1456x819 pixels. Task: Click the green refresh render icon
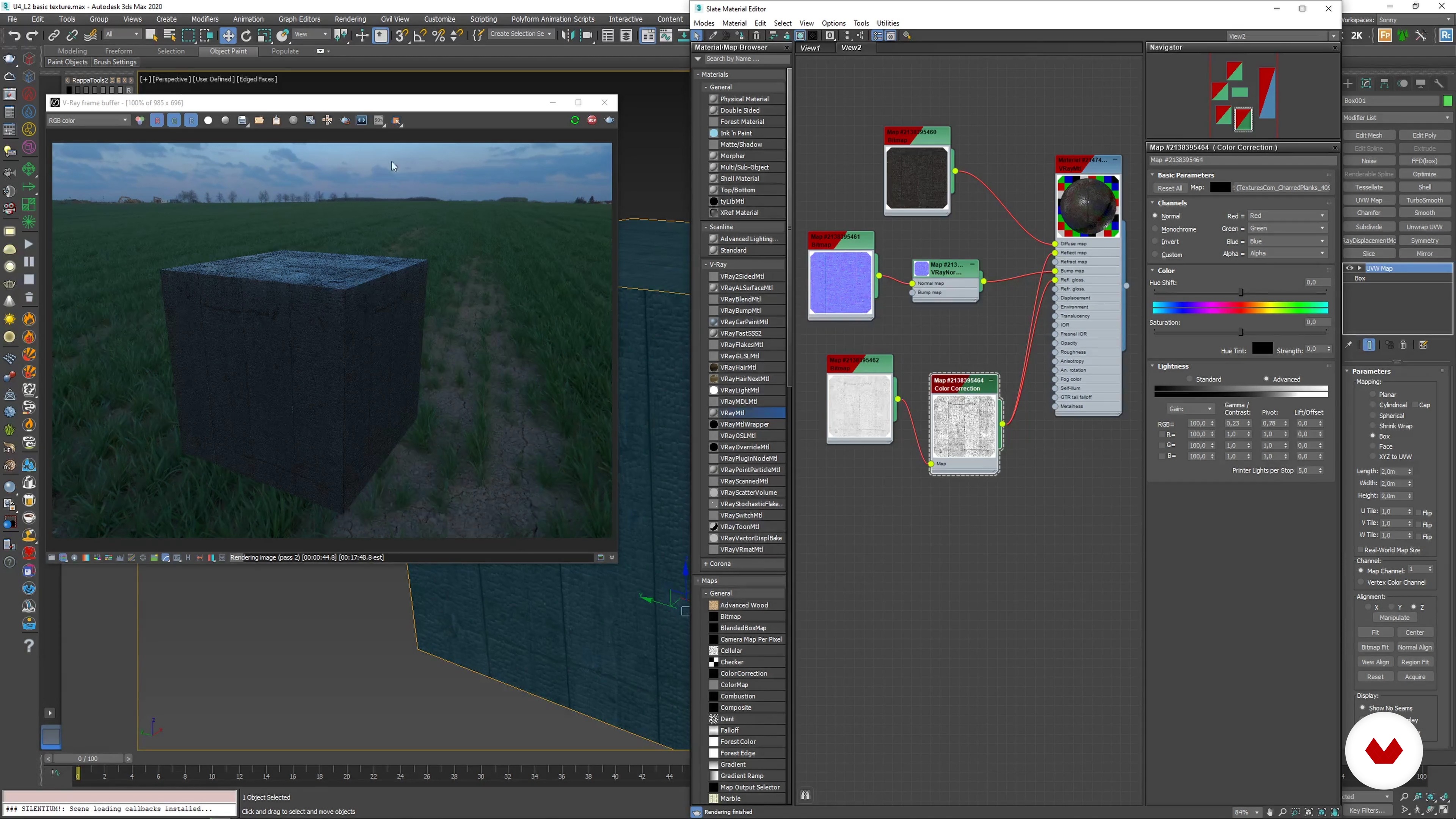(575, 120)
